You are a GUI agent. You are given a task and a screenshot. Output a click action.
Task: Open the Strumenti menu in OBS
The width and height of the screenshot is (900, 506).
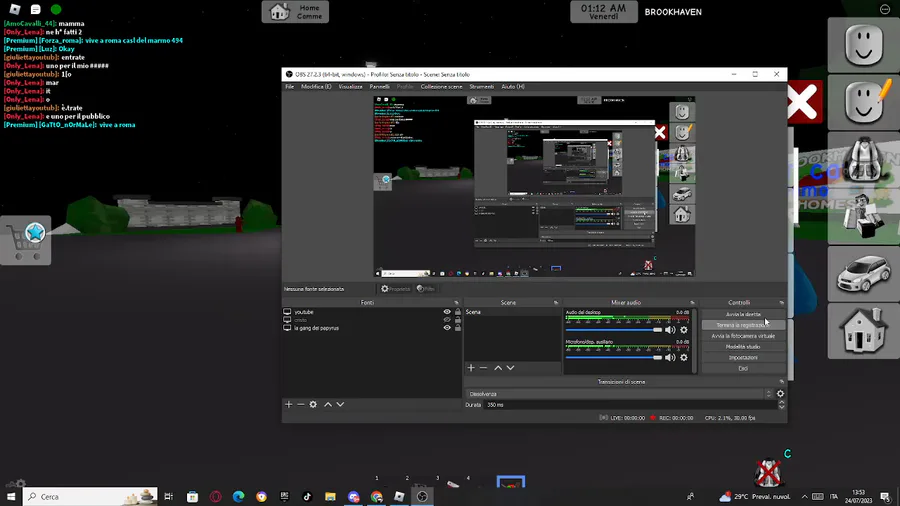482,87
